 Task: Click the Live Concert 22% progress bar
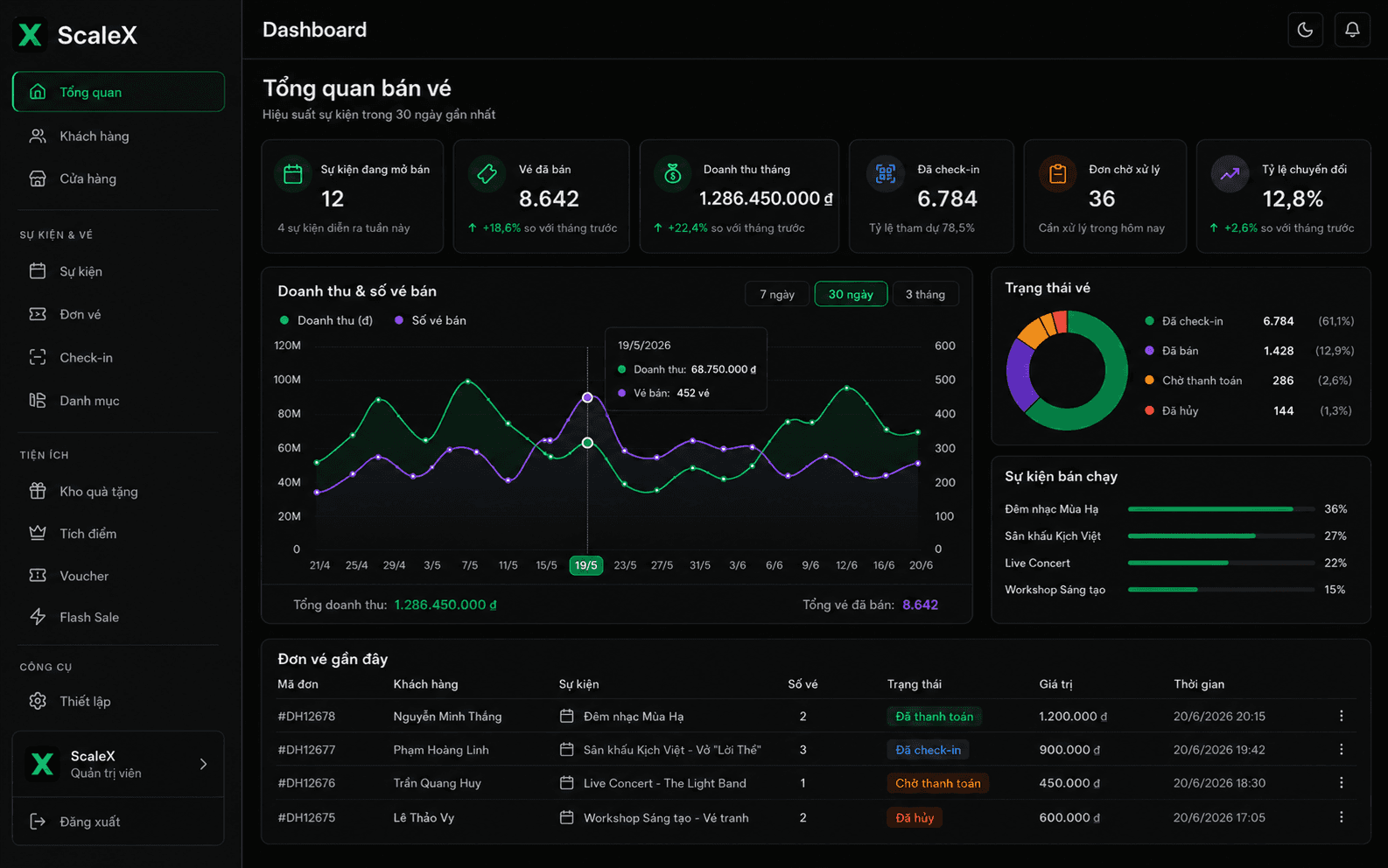(1221, 563)
